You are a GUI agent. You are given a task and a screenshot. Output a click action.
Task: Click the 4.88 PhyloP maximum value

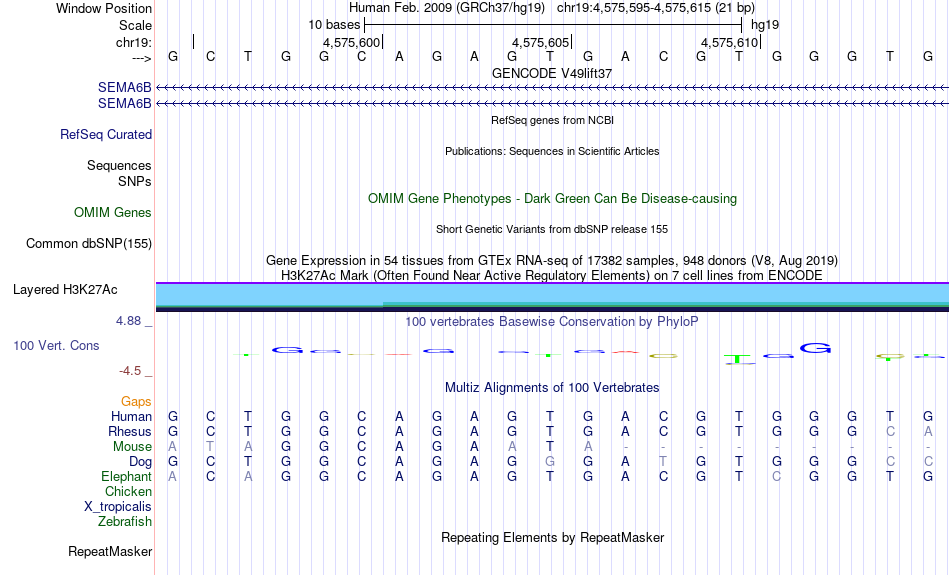(x=128, y=321)
